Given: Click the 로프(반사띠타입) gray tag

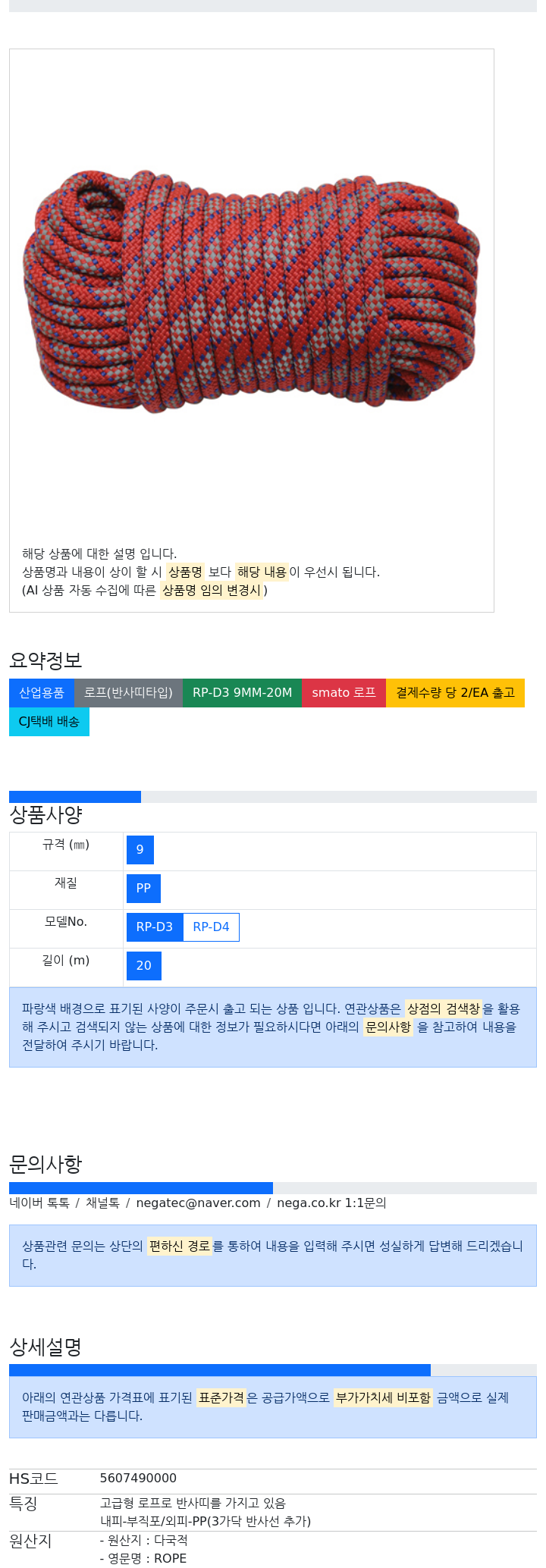Looking at the screenshot, I should pos(128,693).
